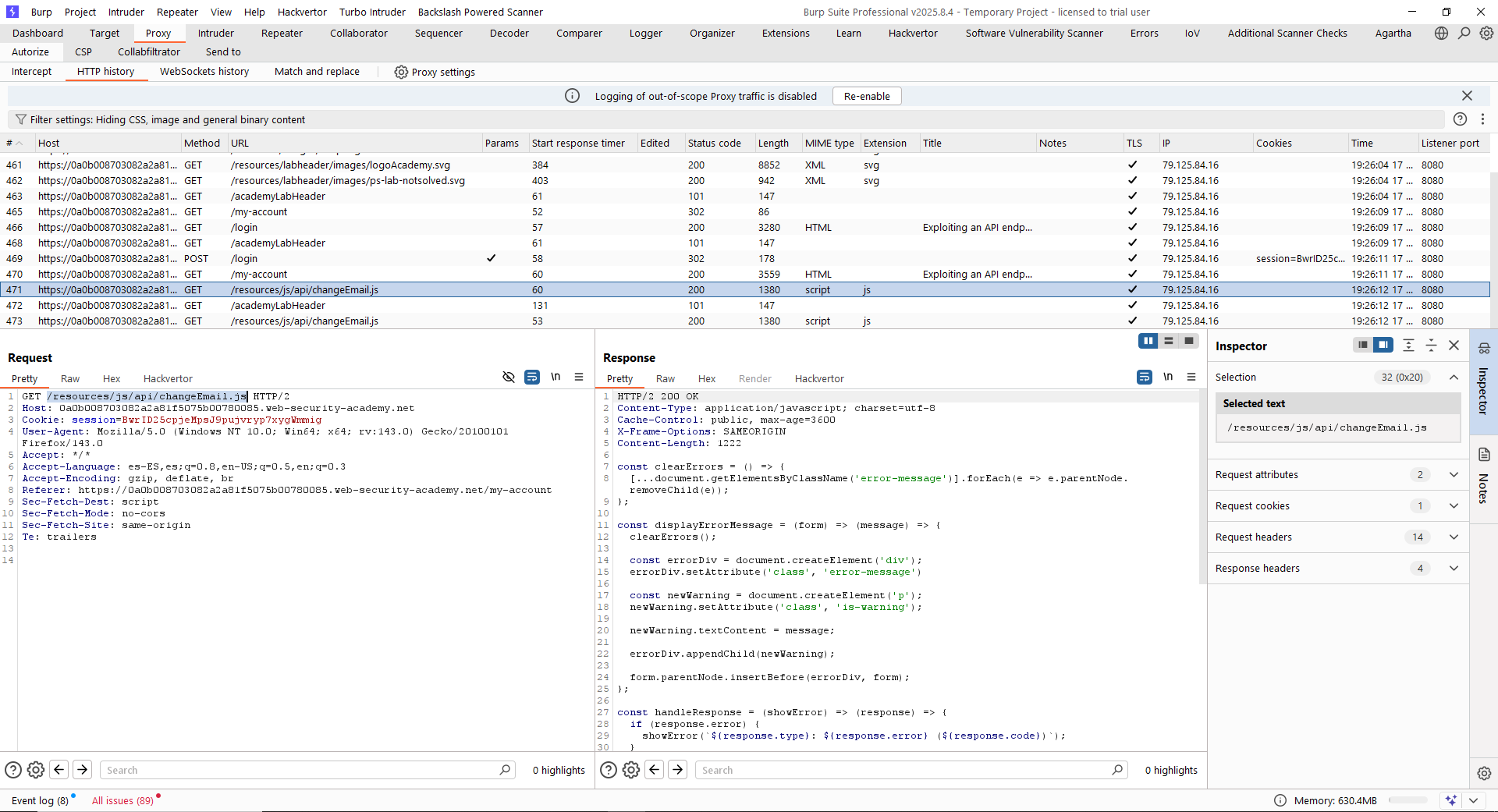Expand the Request attributes section
Viewport: 1498px width, 812px height.
tap(1454, 474)
